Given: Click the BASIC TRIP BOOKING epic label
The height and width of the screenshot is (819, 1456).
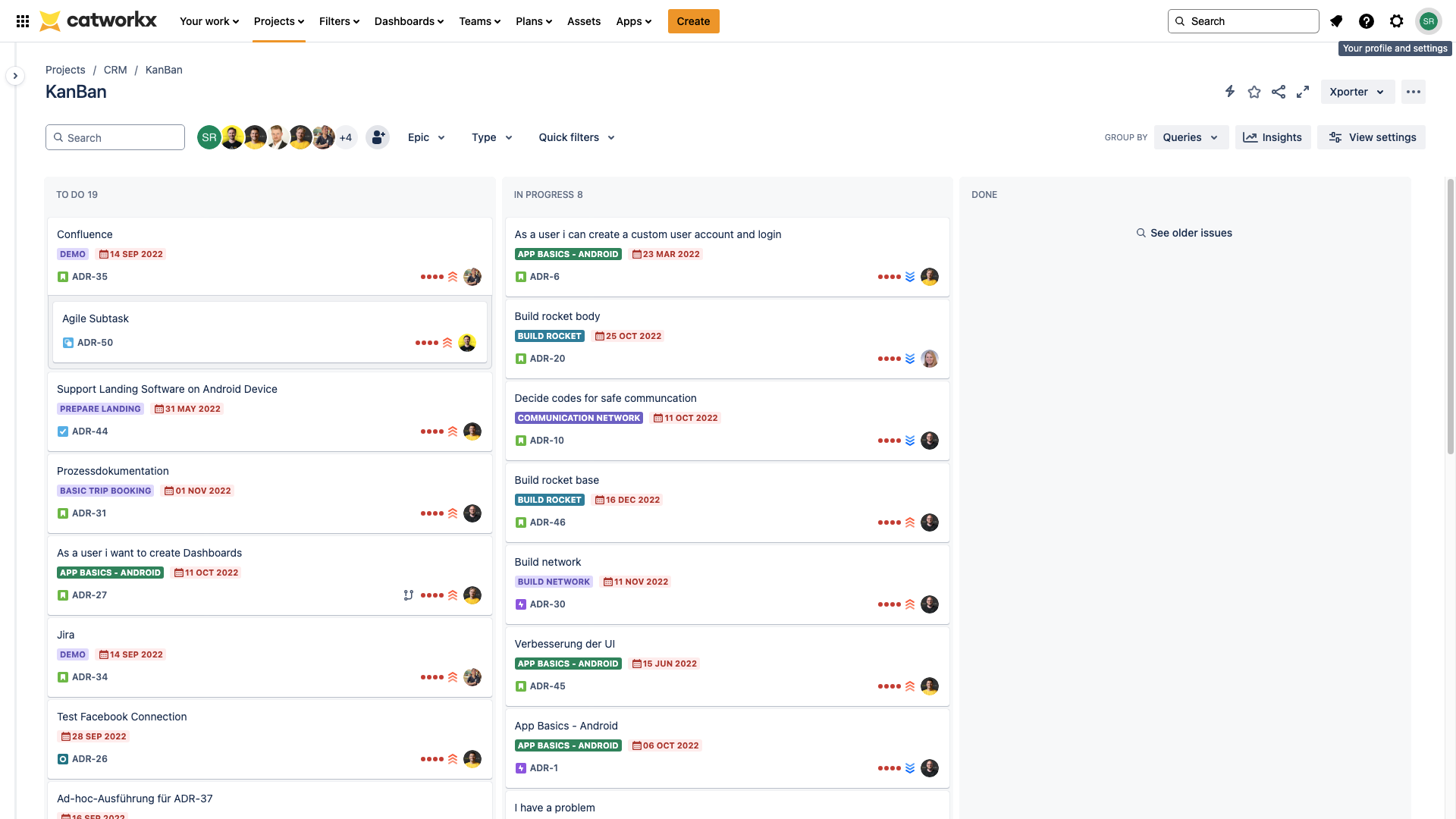Looking at the screenshot, I should [105, 491].
